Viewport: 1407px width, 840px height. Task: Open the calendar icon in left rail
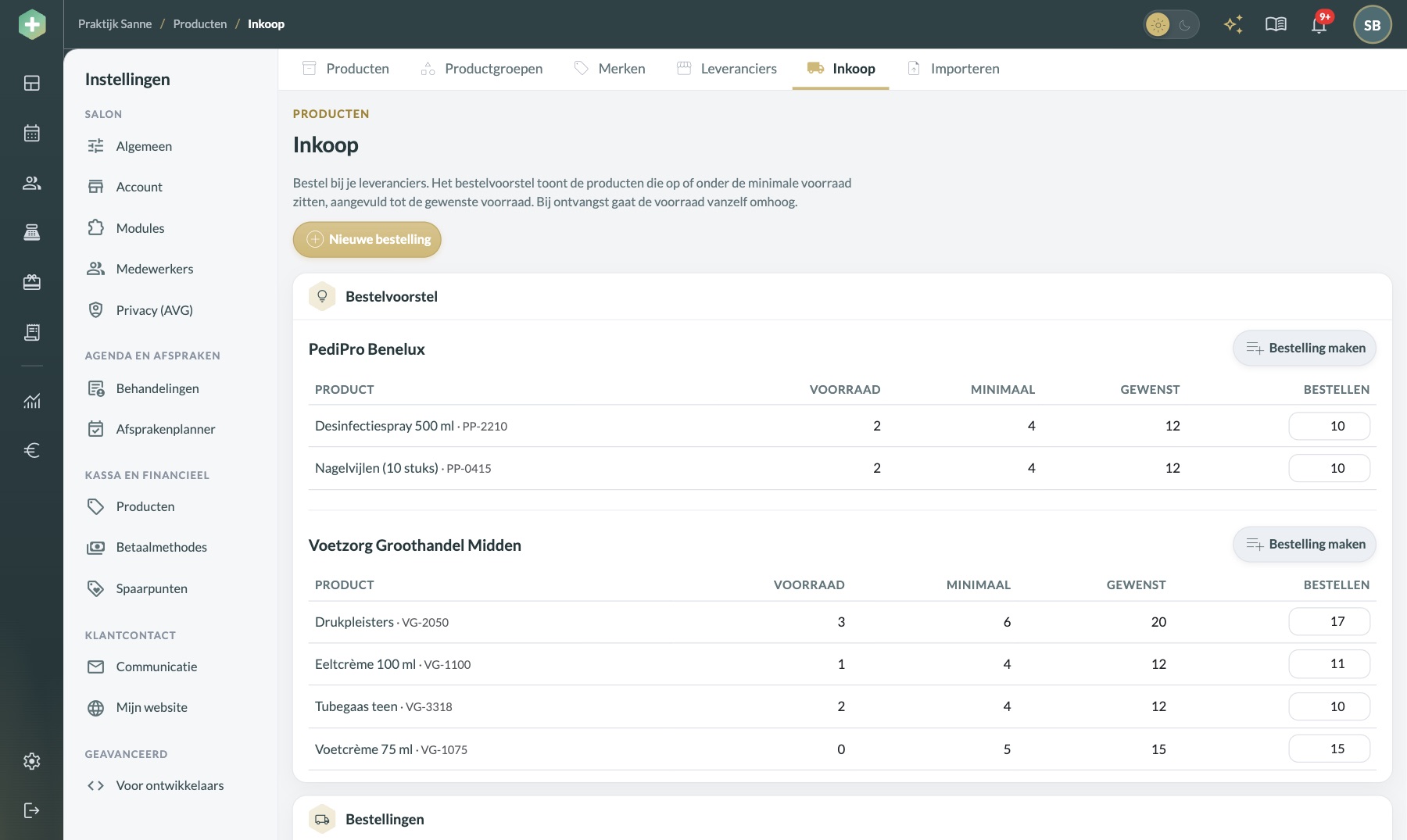coord(31,133)
